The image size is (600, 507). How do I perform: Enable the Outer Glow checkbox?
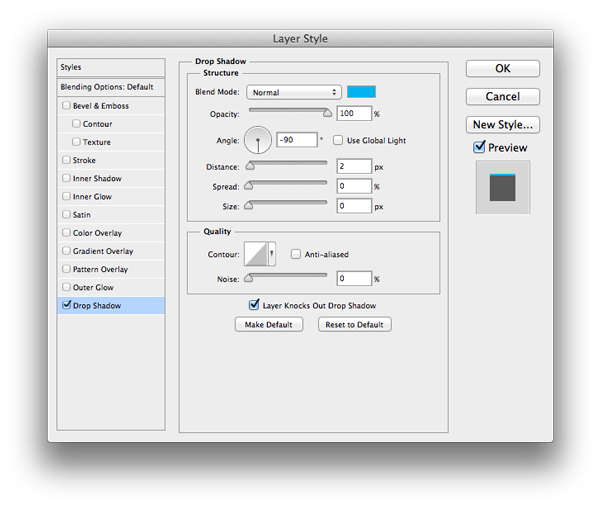point(66,287)
